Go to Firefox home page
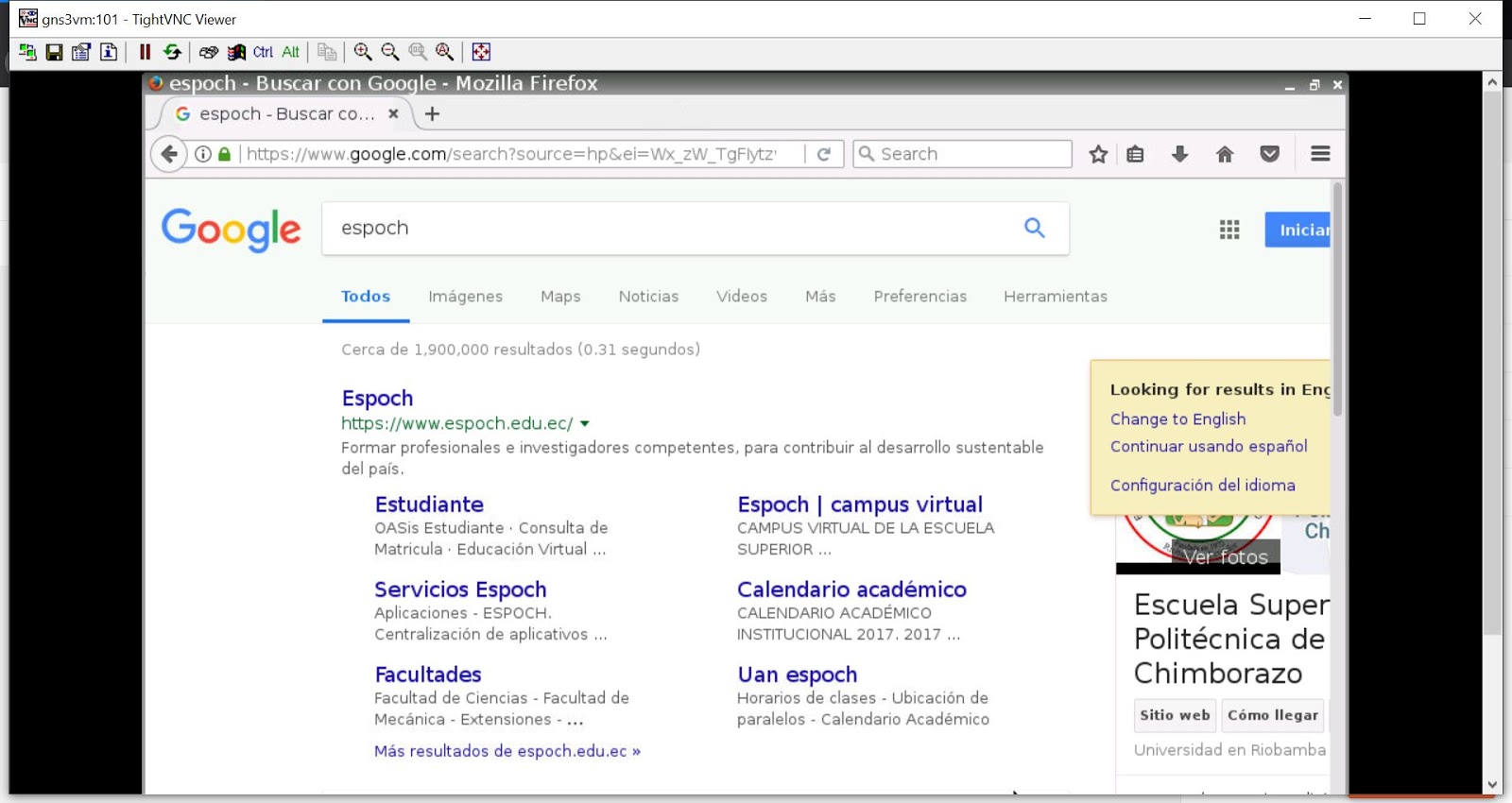Viewport: 1512px width, 803px height. [x=1225, y=154]
